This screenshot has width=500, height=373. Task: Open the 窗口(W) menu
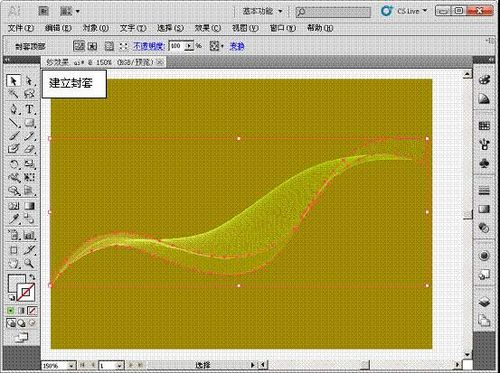pos(283,28)
